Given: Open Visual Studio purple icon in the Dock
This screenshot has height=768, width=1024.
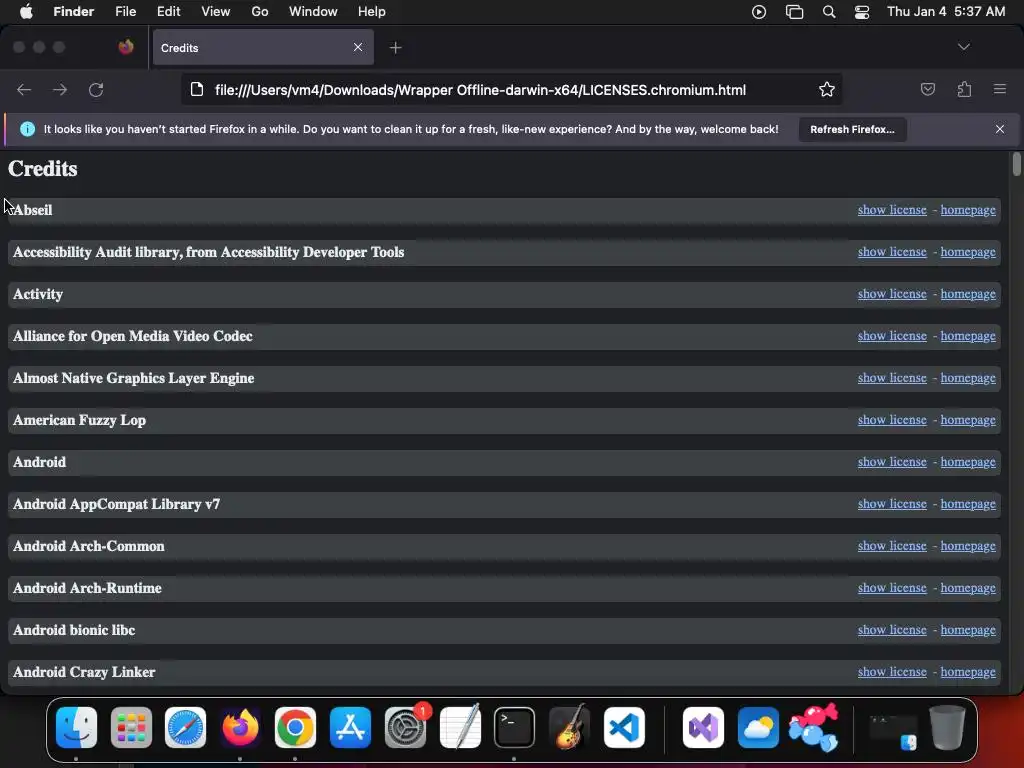Looking at the screenshot, I should pyautogui.click(x=703, y=728).
